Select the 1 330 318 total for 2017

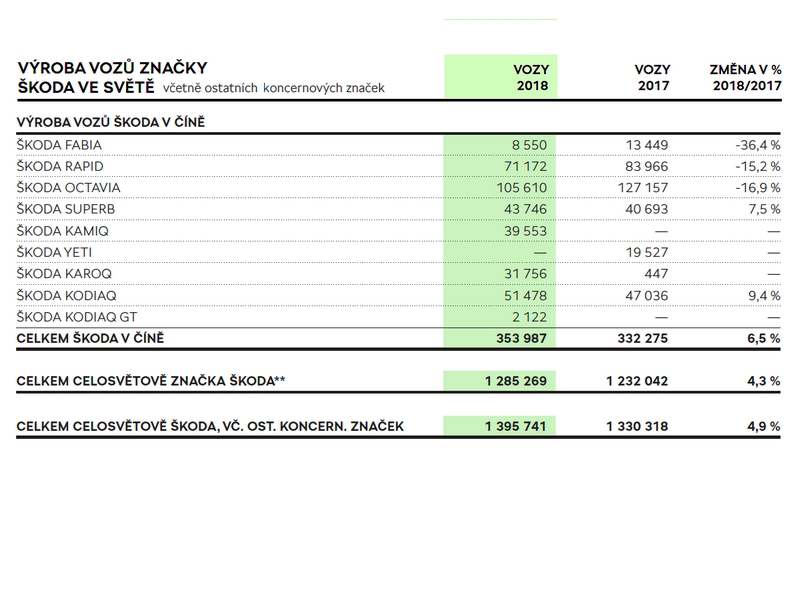(638, 426)
